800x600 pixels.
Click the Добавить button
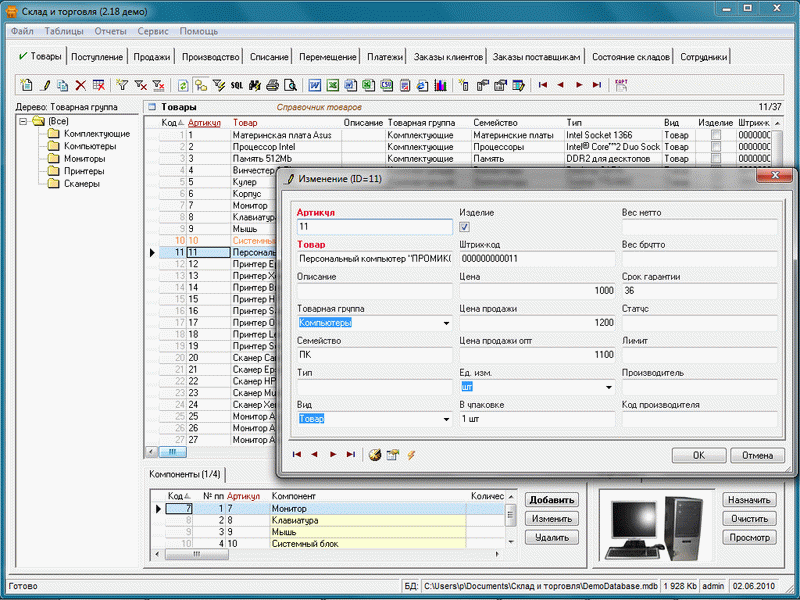551,501
